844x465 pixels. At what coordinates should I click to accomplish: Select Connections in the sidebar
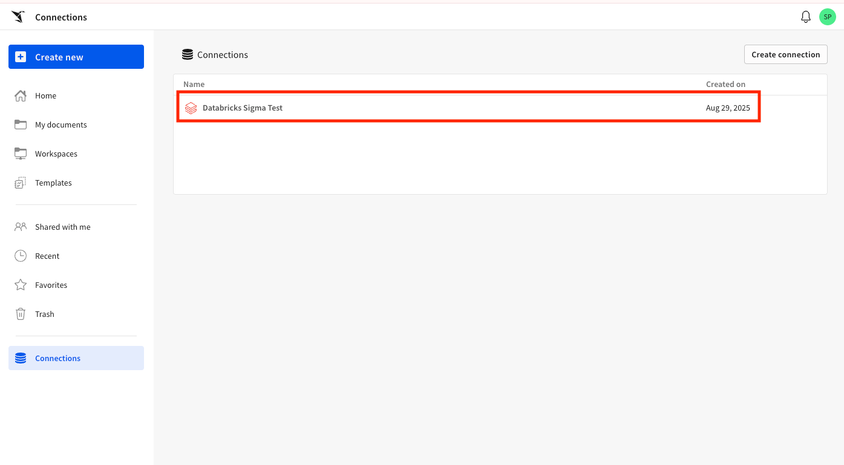[x=58, y=358]
